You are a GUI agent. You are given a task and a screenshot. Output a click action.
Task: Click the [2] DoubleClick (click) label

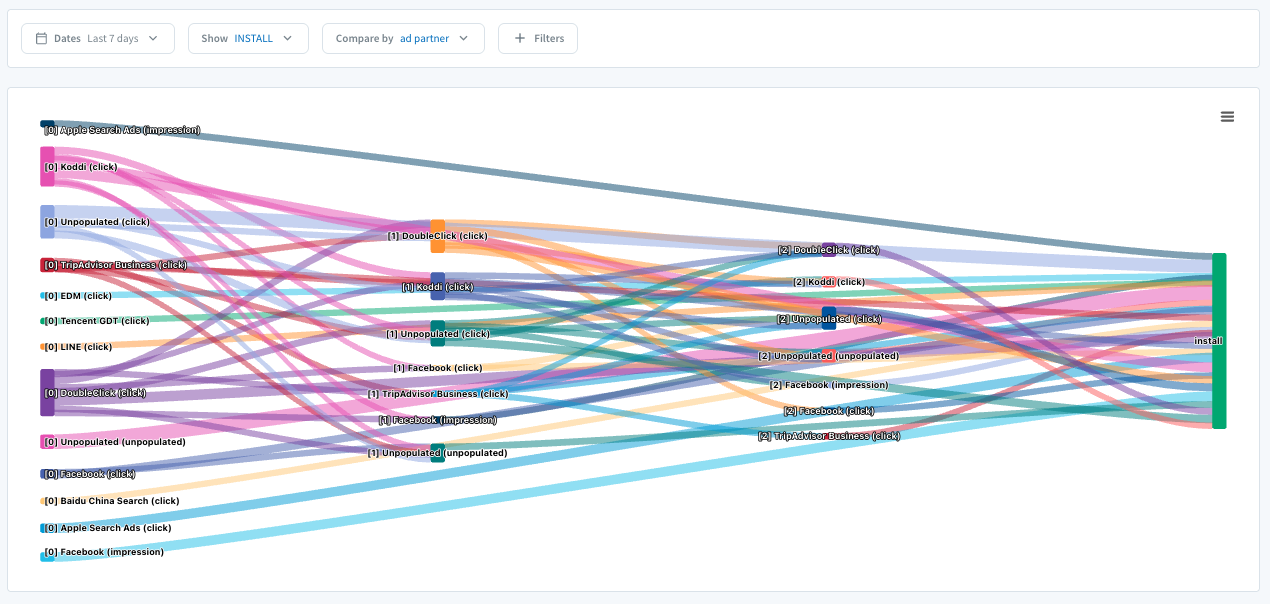pos(829,250)
